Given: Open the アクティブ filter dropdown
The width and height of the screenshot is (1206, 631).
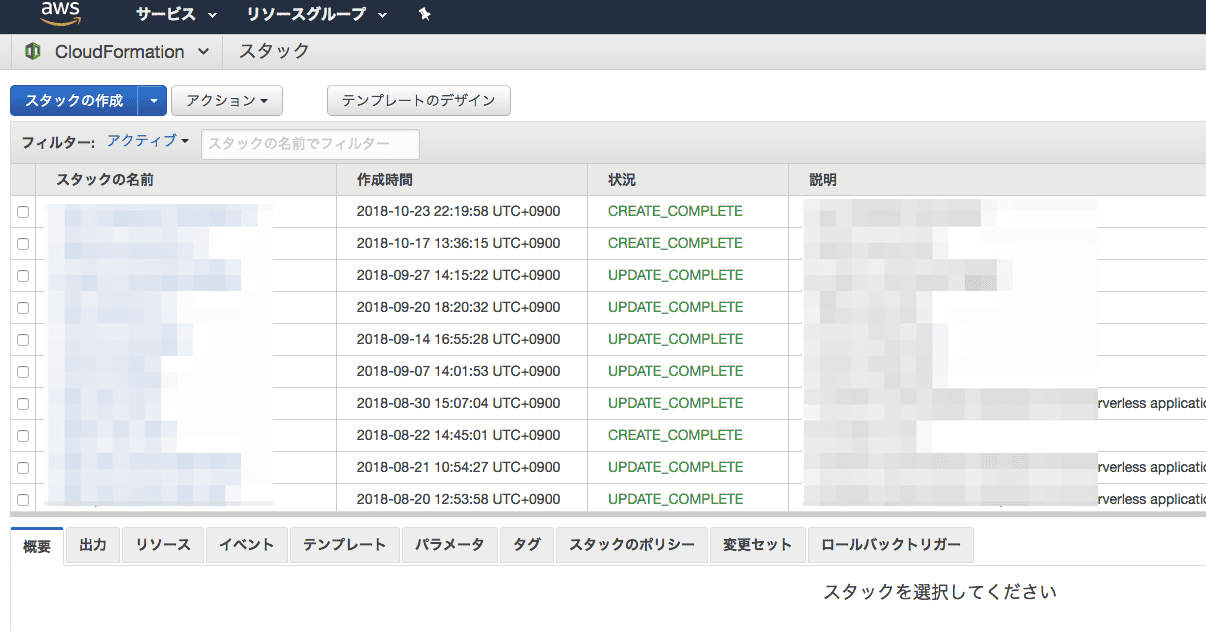Looking at the screenshot, I should pyautogui.click(x=148, y=141).
